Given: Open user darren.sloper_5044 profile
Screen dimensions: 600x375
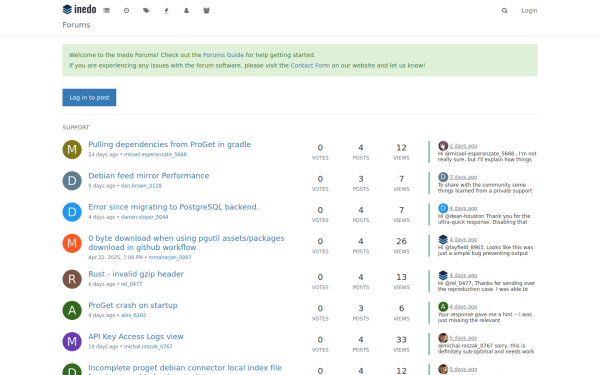Looking at the screenshot, I should pyautogui.click(x=144, y=217).
